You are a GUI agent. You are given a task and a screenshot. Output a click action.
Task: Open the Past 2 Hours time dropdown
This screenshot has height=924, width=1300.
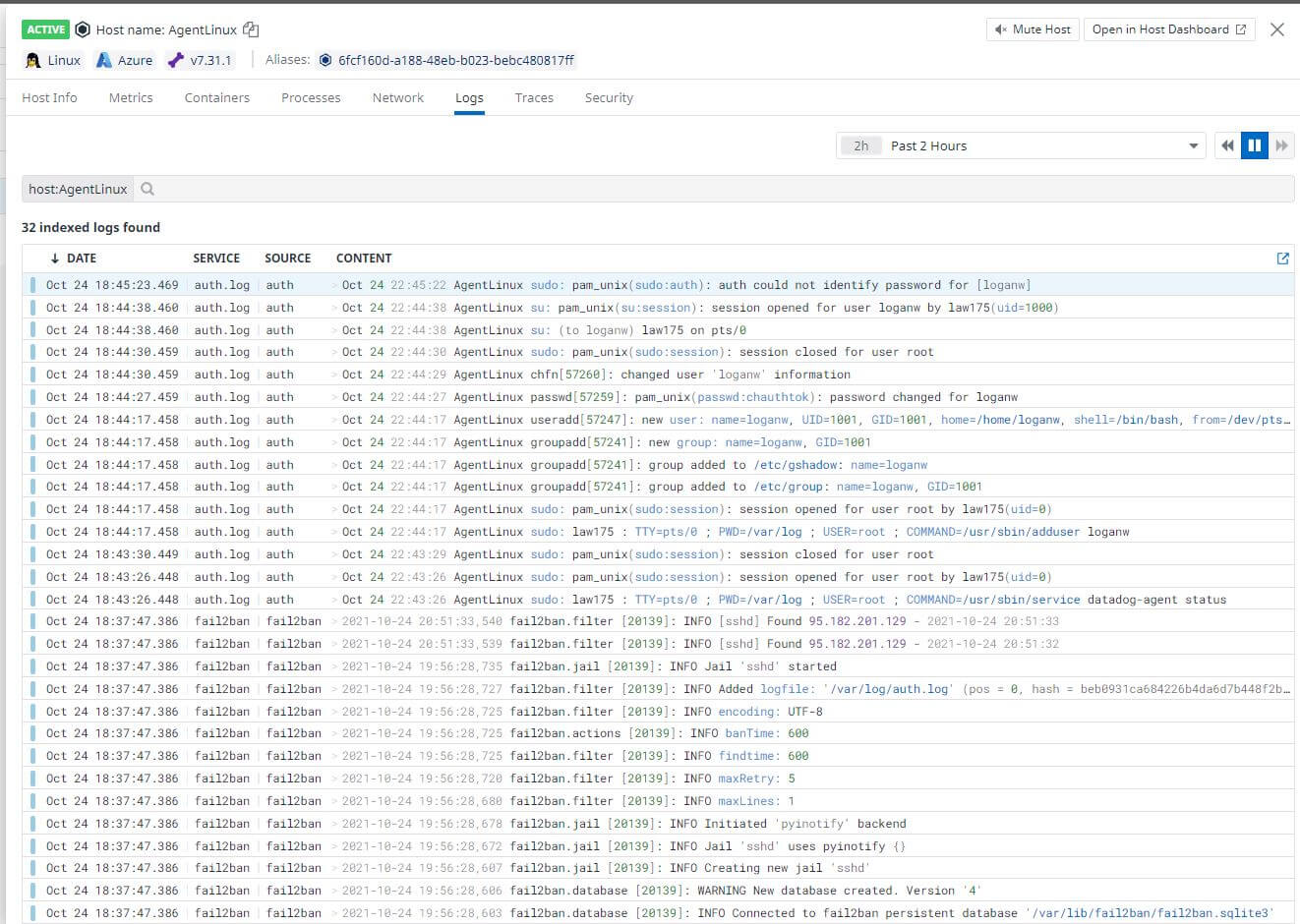click(x=1023, y=145)
